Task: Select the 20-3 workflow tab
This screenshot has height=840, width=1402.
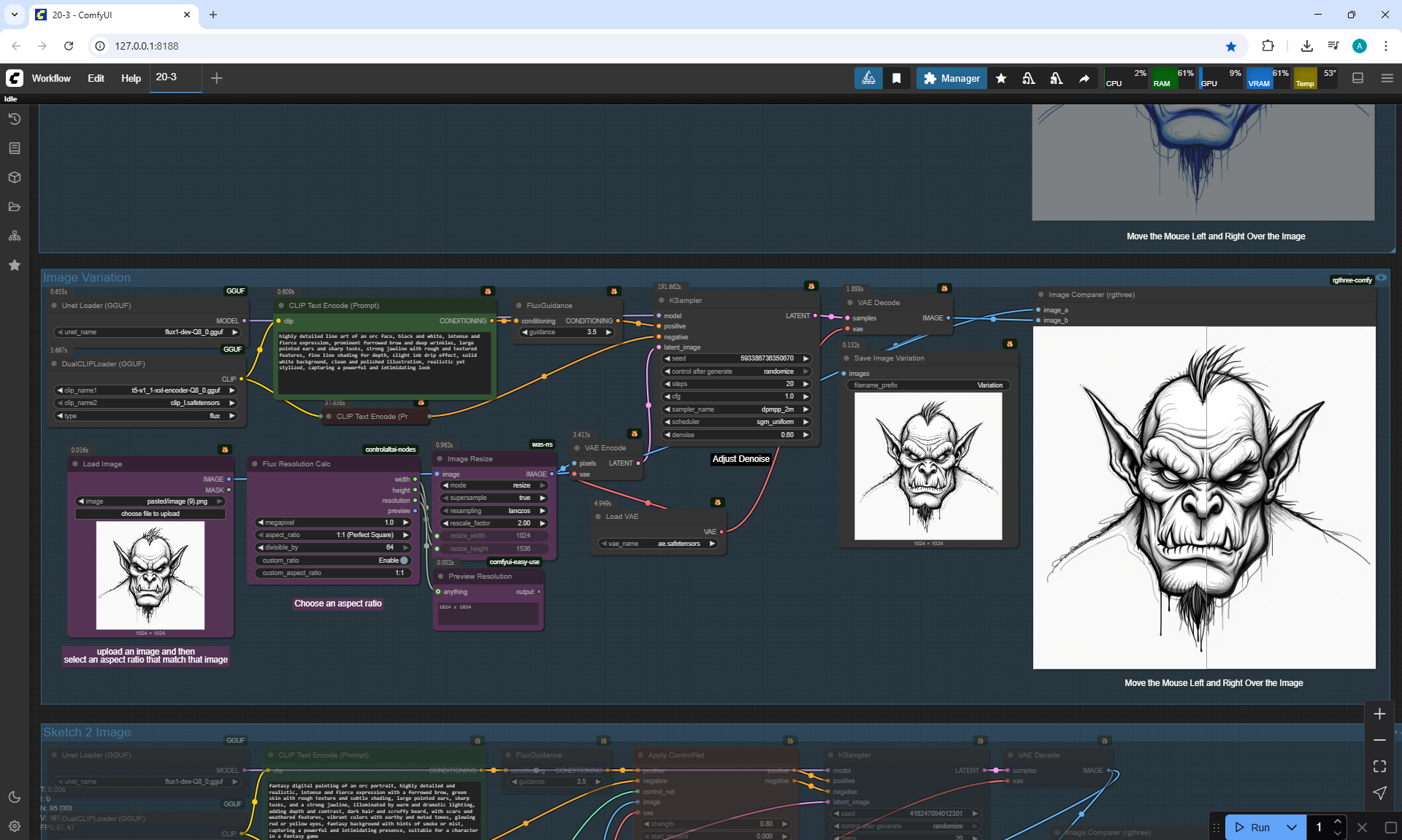Action: [166, 77]
